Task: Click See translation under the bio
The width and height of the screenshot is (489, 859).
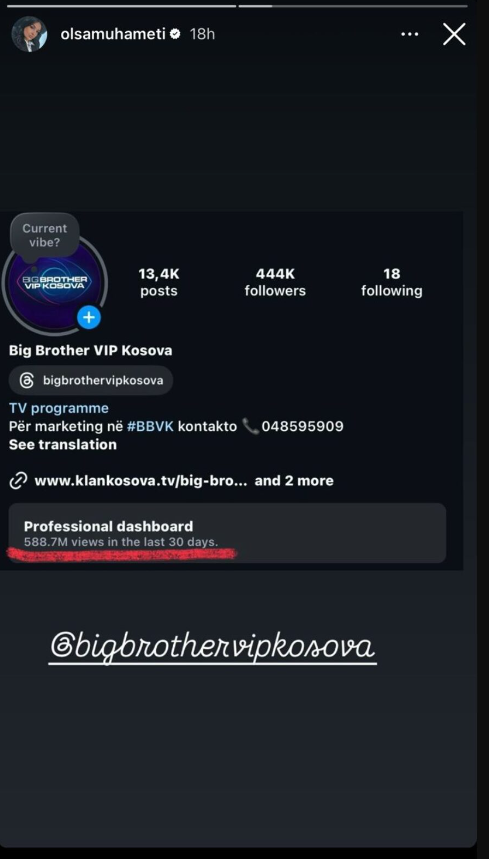Action: (62, 444)
